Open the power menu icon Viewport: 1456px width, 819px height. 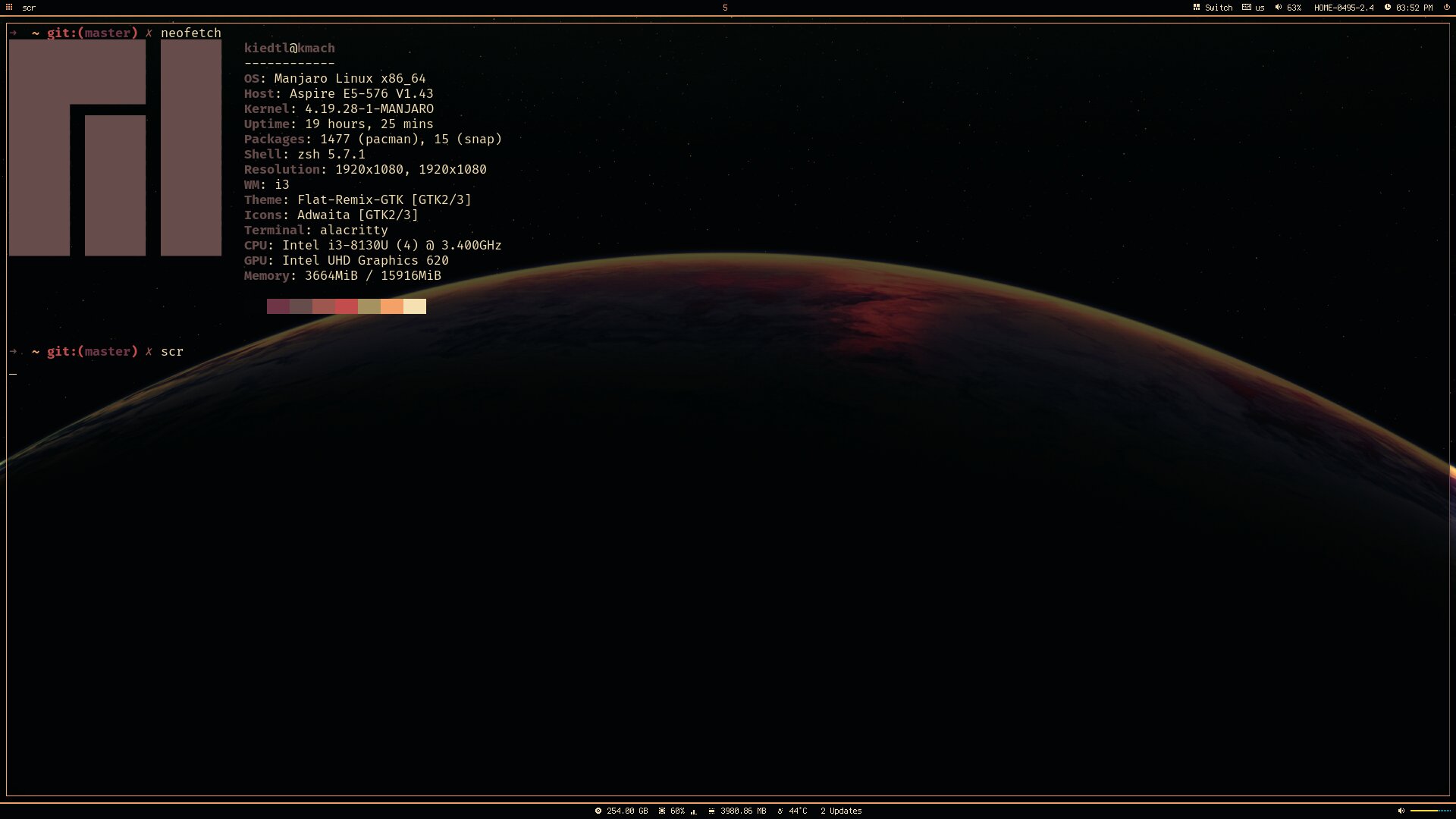(1446, 8)
